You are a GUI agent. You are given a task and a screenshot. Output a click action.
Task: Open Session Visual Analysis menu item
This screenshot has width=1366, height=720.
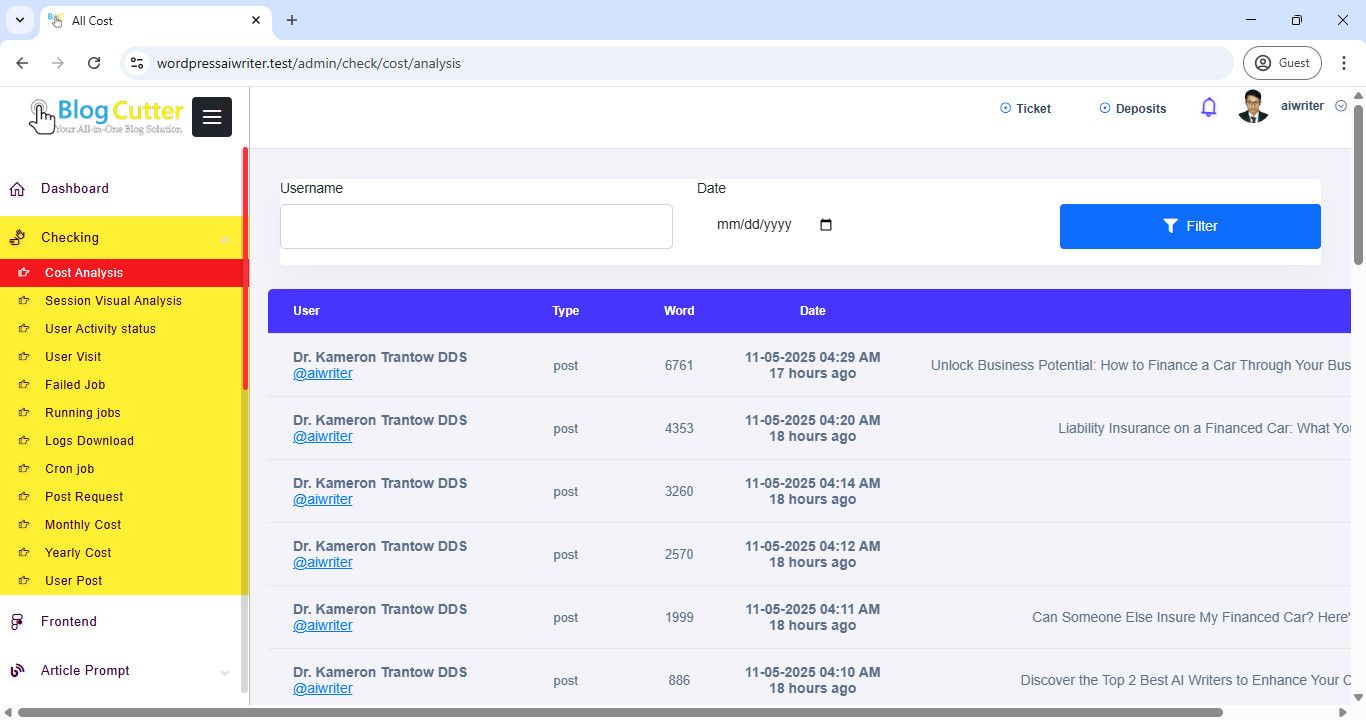pos(113,301)
